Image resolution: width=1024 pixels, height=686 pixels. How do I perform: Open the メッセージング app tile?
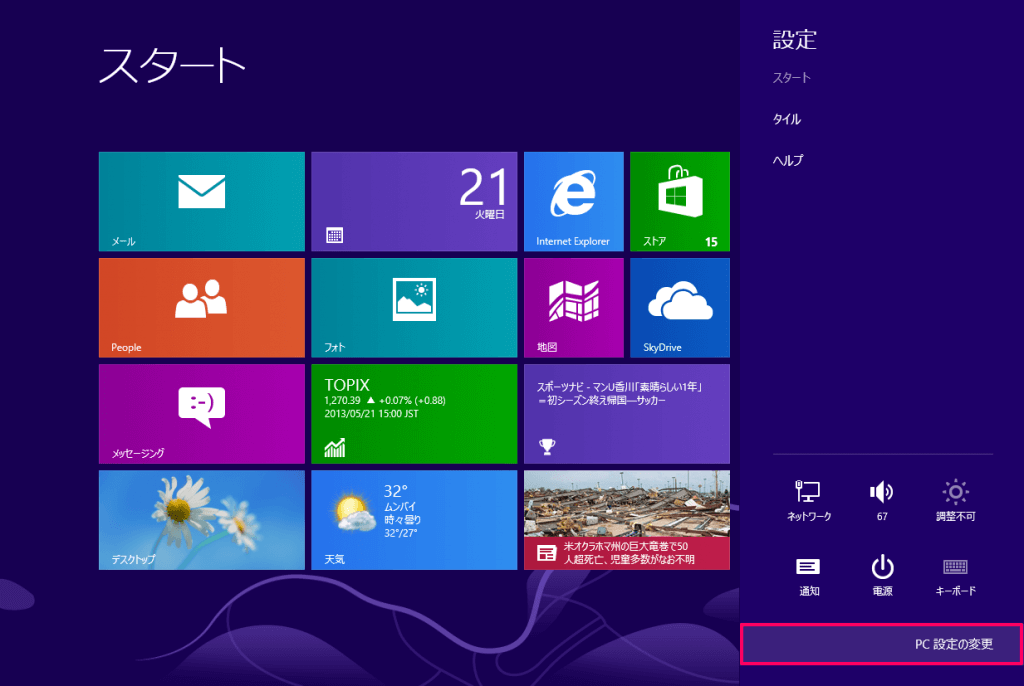(x=200, y=414)
